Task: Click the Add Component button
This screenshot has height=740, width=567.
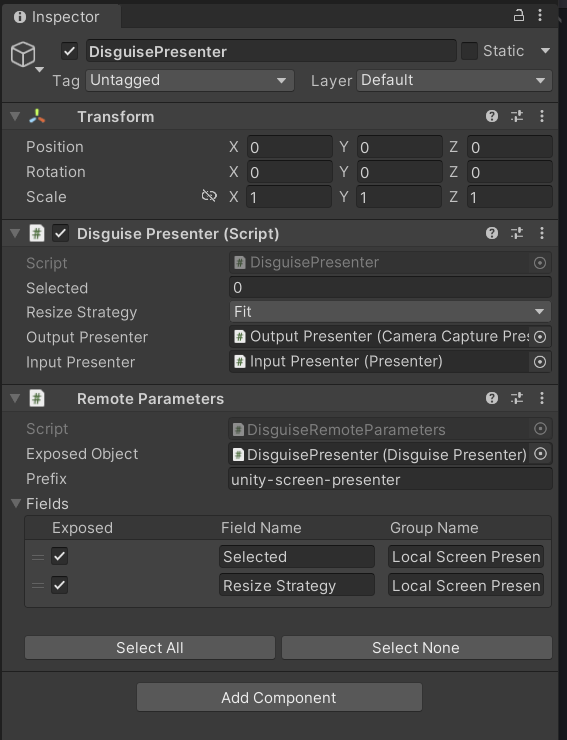Action: click(279, 697)
